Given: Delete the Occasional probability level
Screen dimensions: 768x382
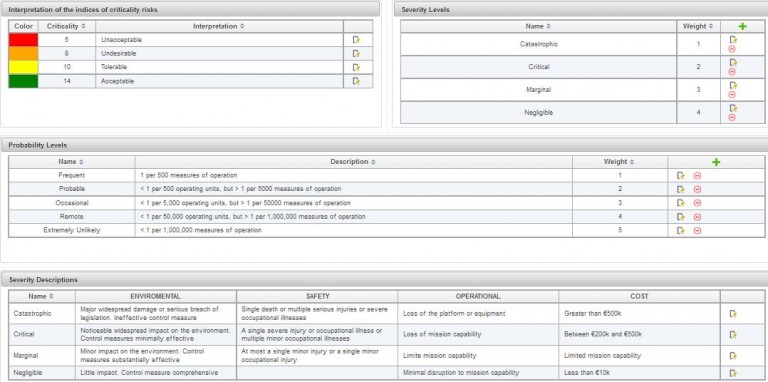Looking at the screenshot, I should 697,203.
